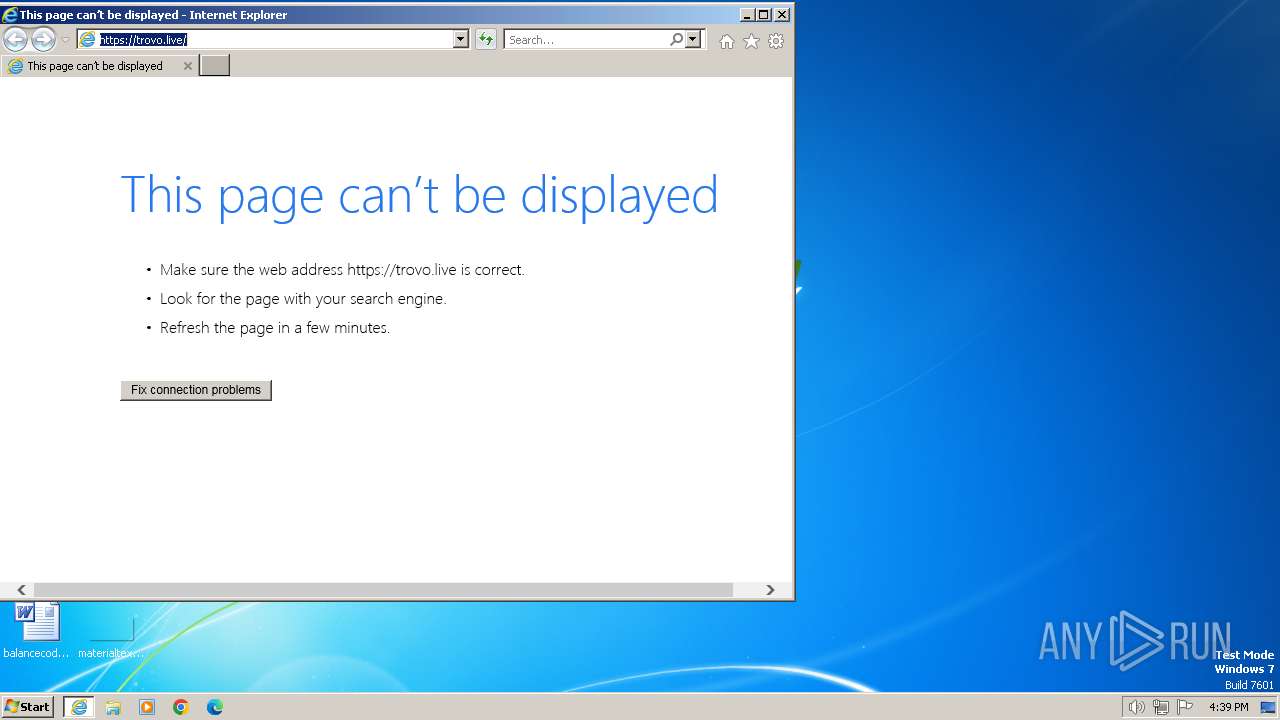Expand the address bar autocomplete dropdown
This screenshot has width=1280, height=720.
tap(461, 39)
